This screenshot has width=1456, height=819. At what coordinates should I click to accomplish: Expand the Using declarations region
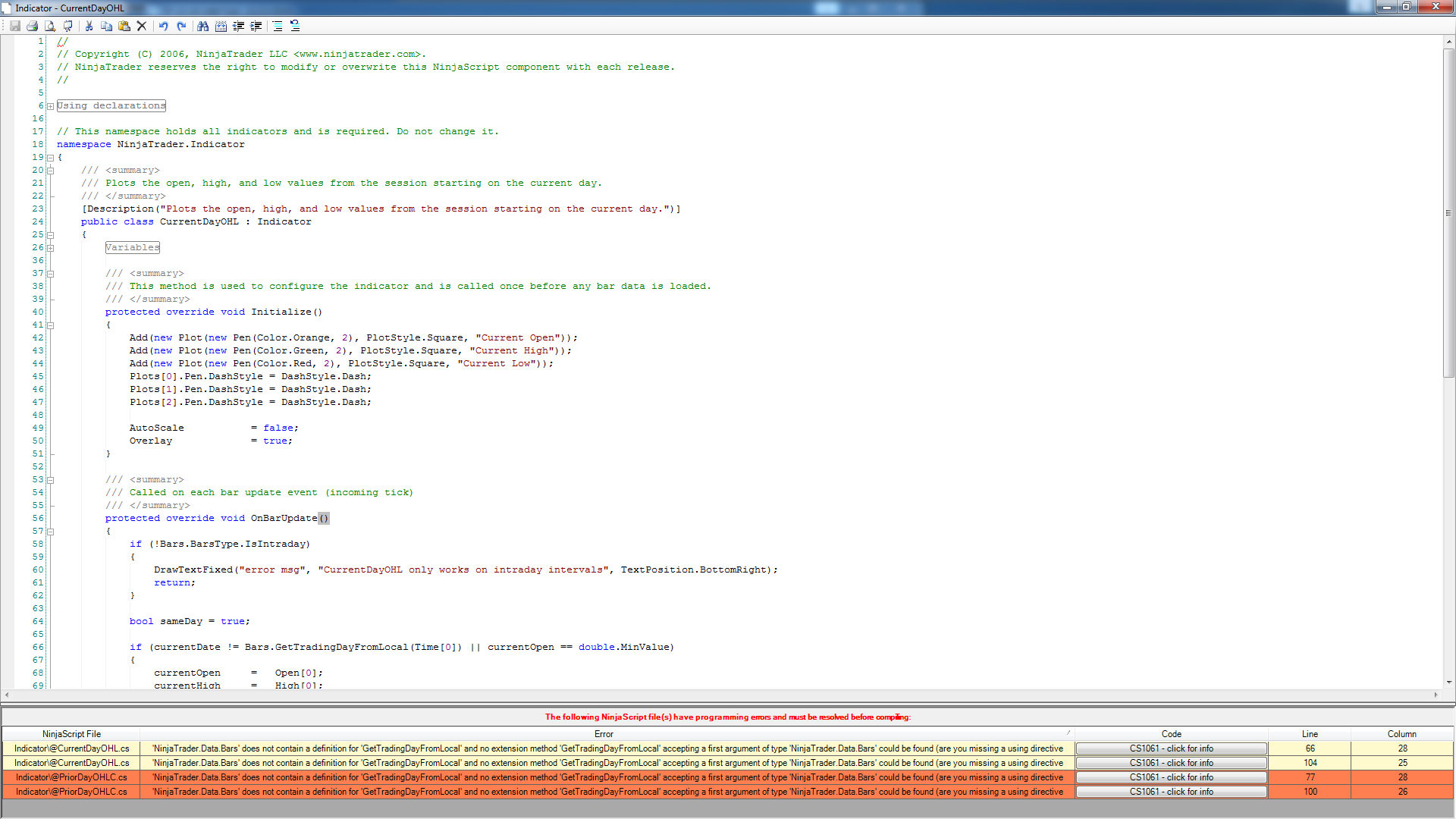point(51,106)
